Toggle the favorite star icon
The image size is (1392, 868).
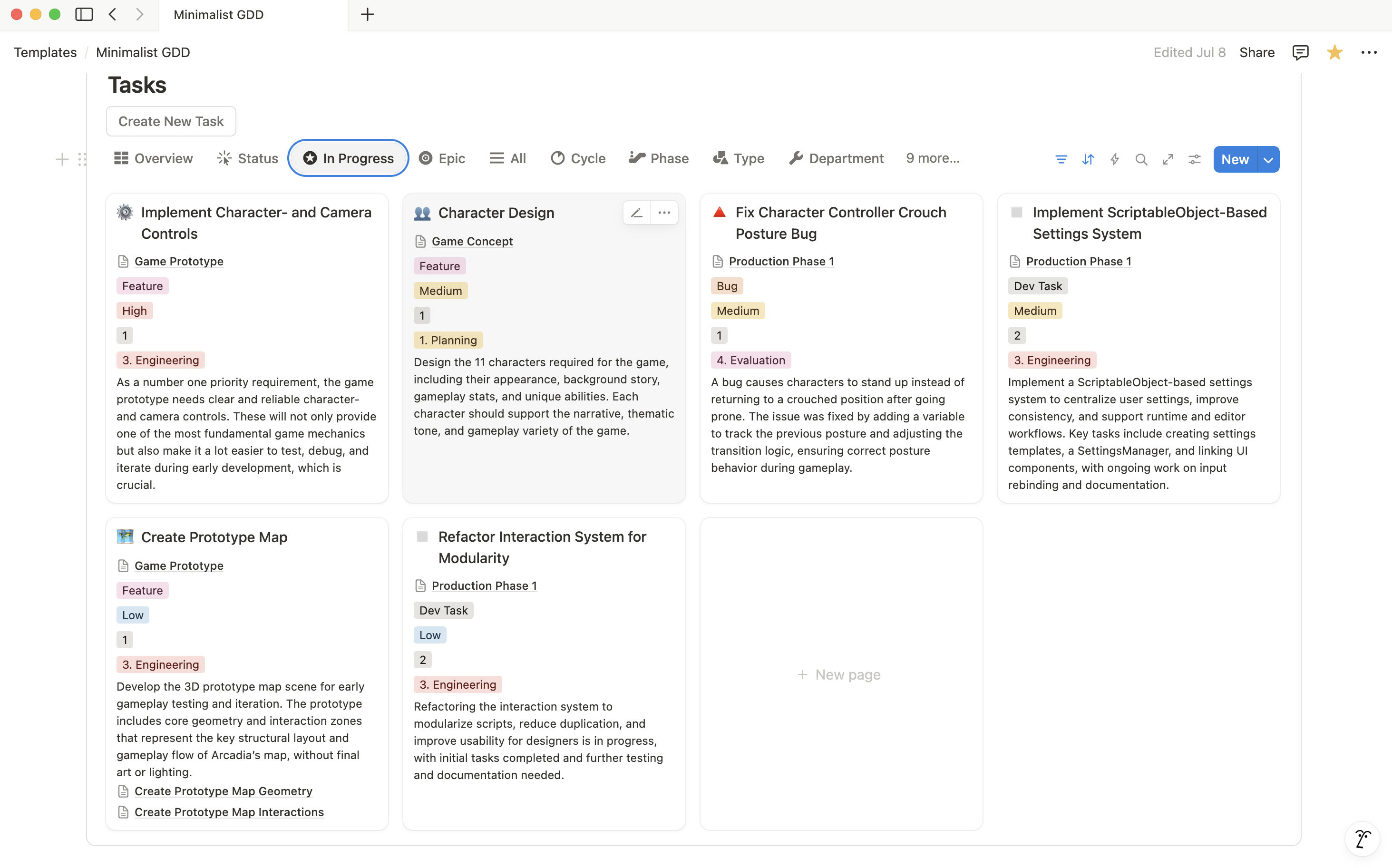[1334, 52]
